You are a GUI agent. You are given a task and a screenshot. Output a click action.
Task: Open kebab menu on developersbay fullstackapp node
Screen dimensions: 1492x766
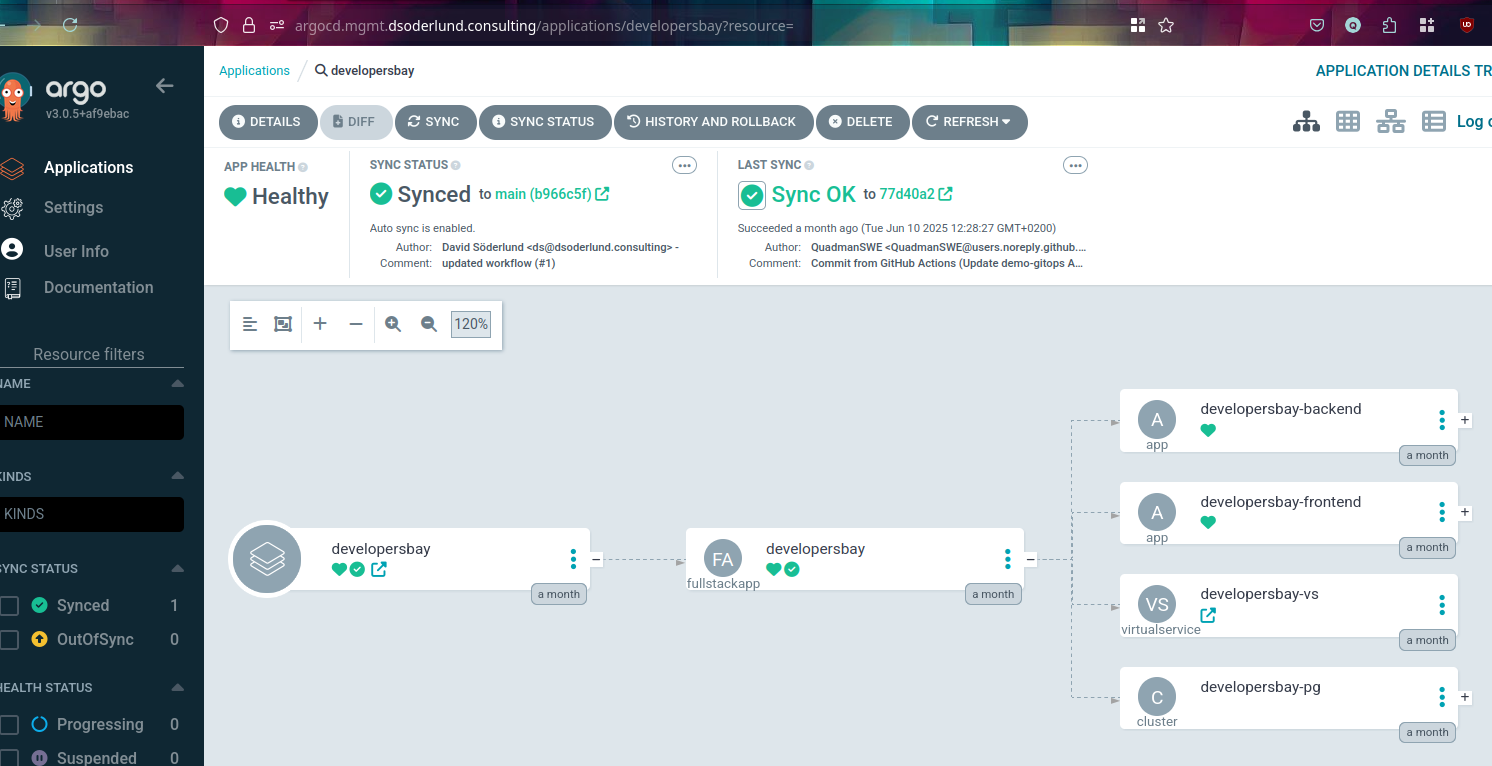(x=1007, y=559)
